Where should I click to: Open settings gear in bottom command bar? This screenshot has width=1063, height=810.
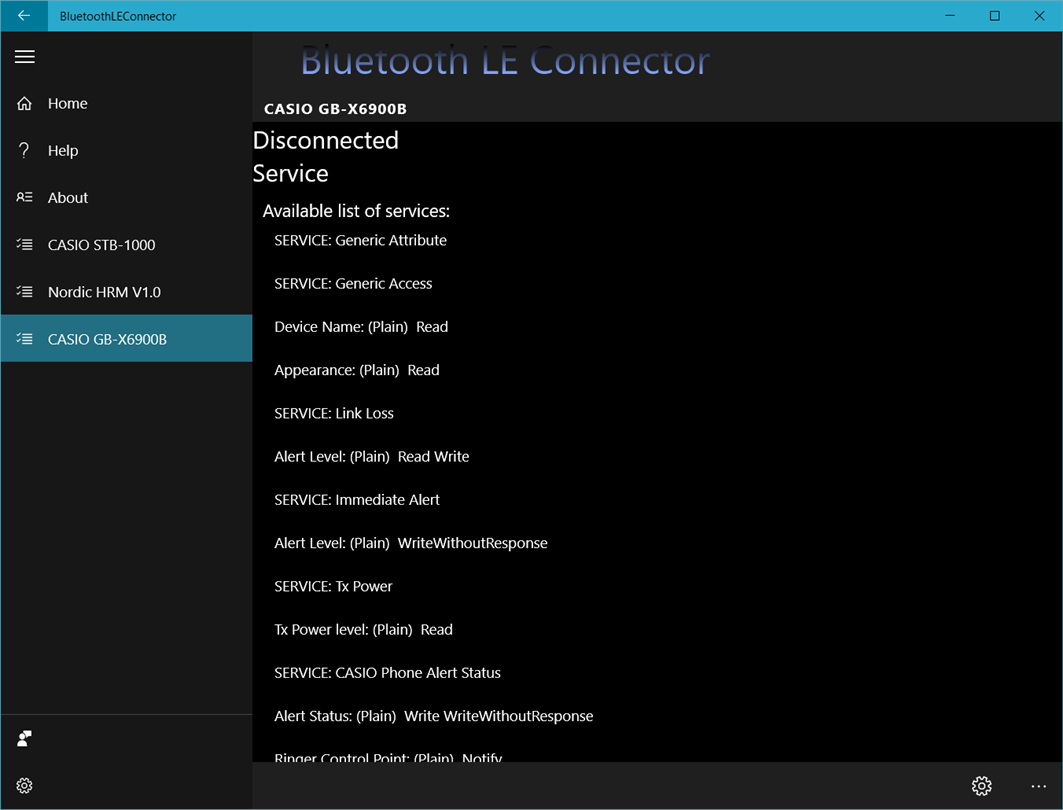982,786
